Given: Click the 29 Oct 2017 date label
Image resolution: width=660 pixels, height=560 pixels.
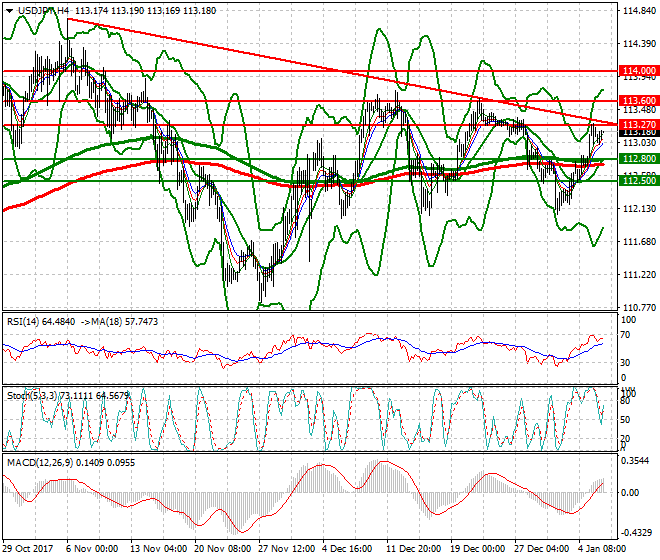Looking at the screenshot, I should (28, 550).
